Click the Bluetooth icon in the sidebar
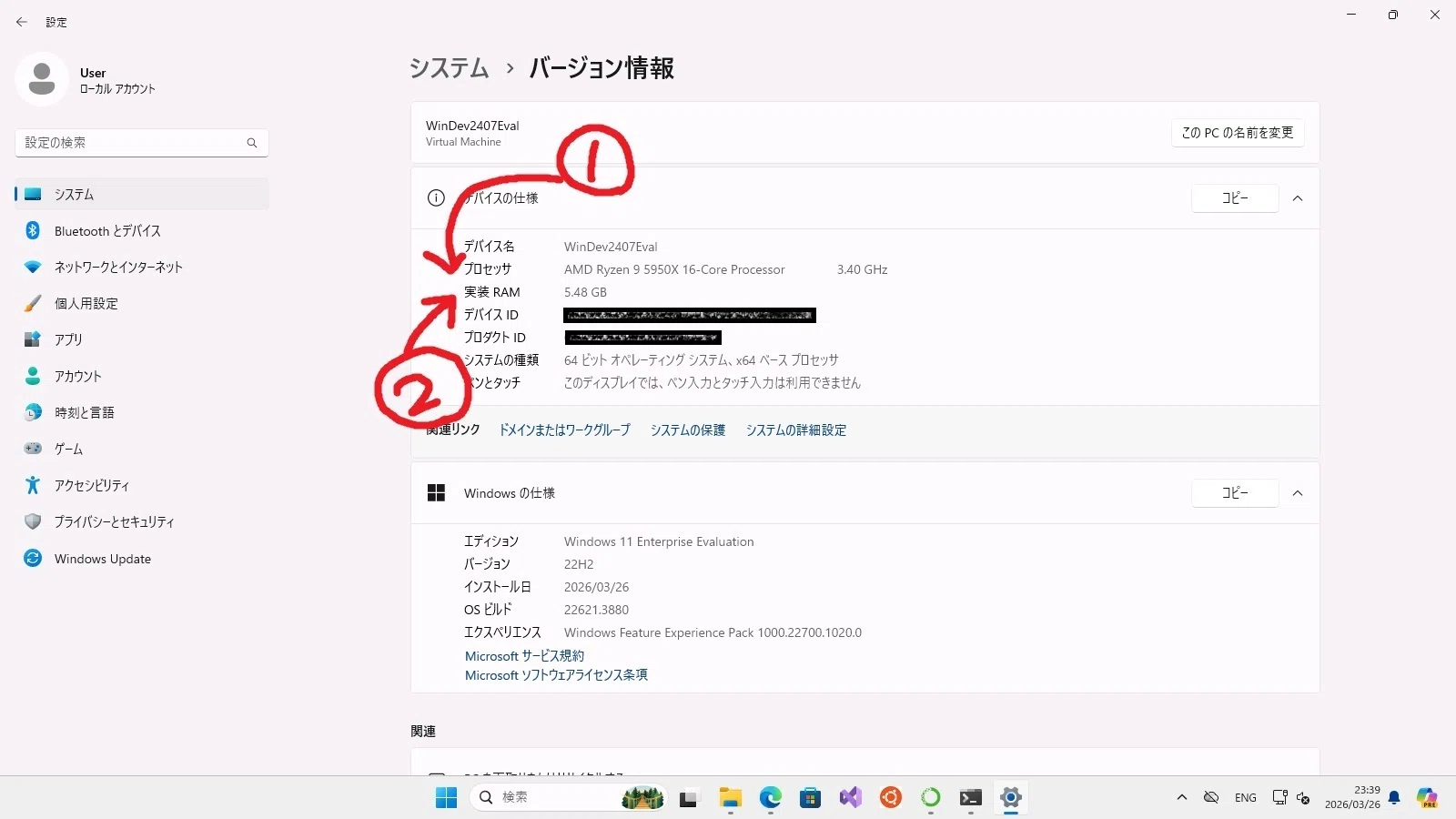 33,230
